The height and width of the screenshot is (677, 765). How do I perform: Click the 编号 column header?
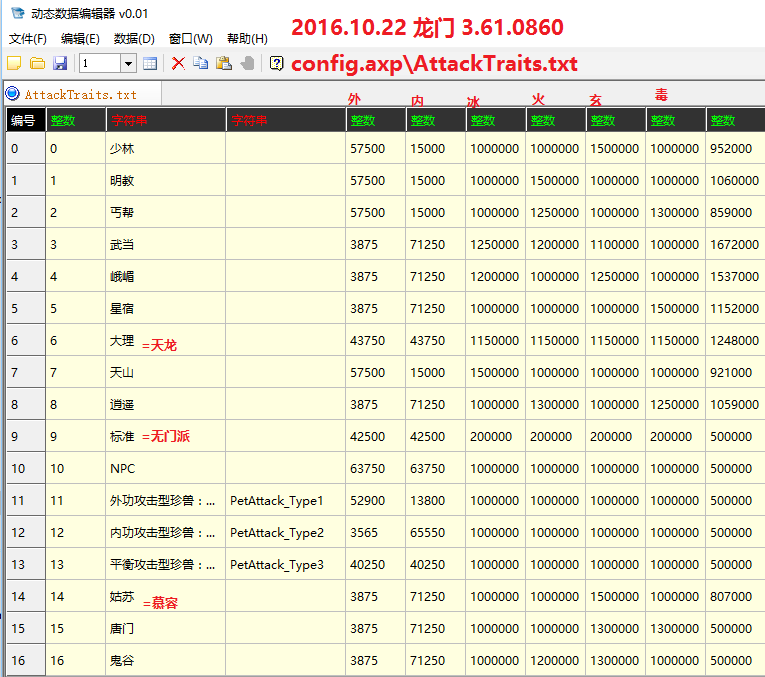coord(23,120)
